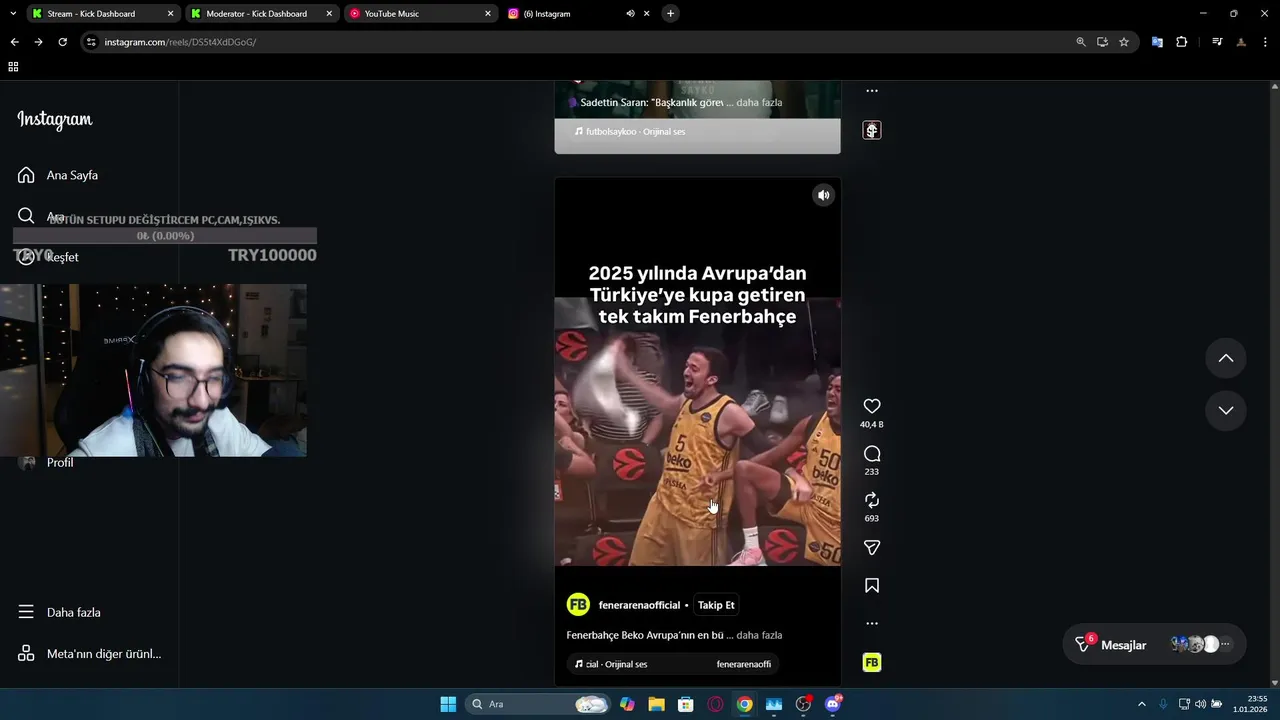Open the Google Translate extension
Viewport: 1280px width, 720px height.
tap(1157, 42)
